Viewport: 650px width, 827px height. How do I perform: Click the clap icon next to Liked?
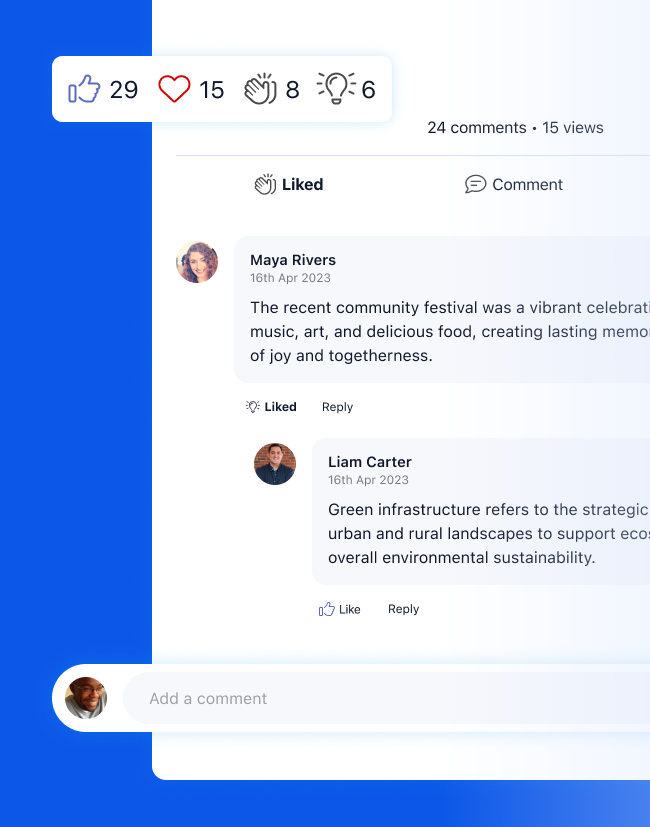[x=263, y=183]
